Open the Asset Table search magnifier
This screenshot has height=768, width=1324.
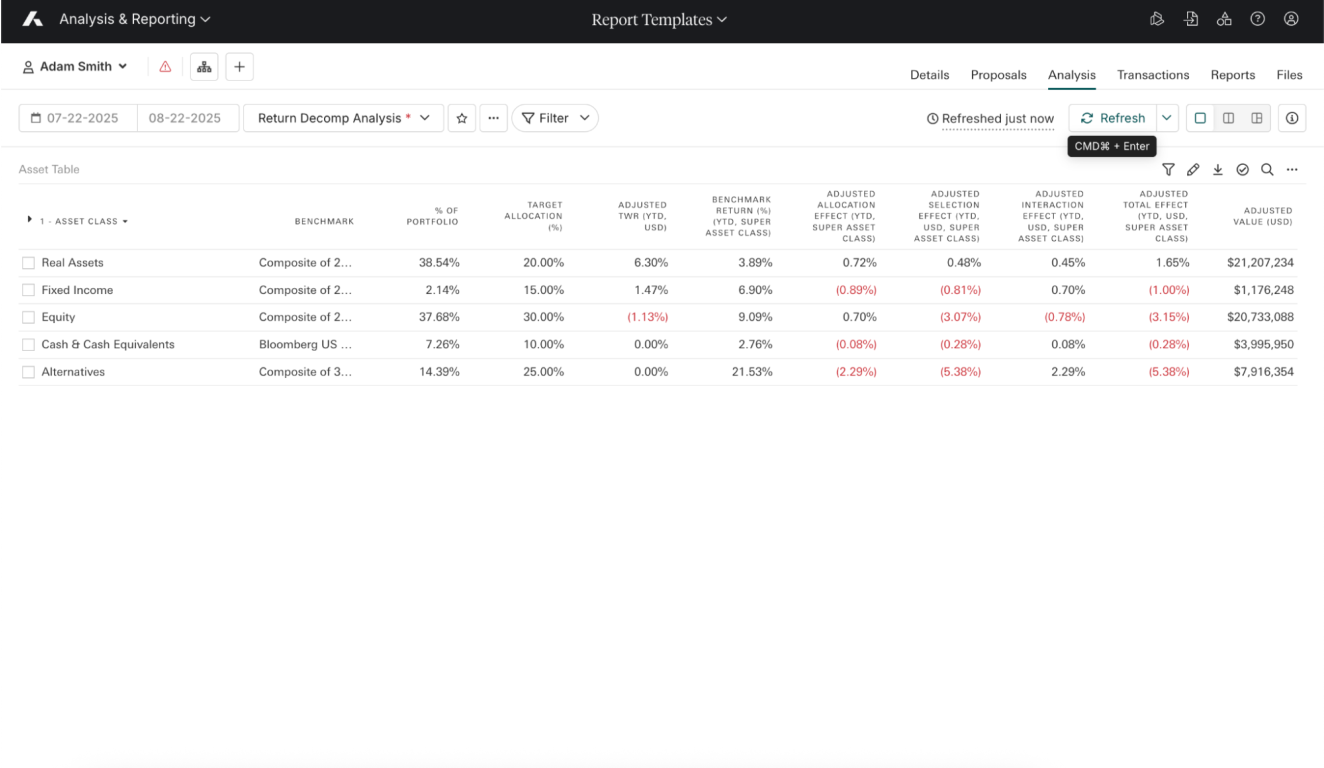tap(1267, 170)
